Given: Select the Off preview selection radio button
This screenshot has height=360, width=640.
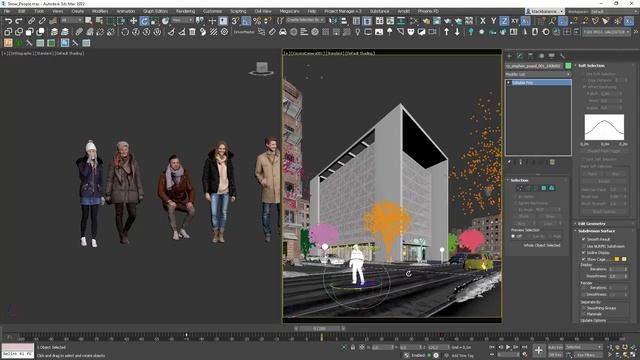Looking at the screenshot, I should (x=513, y=236).
